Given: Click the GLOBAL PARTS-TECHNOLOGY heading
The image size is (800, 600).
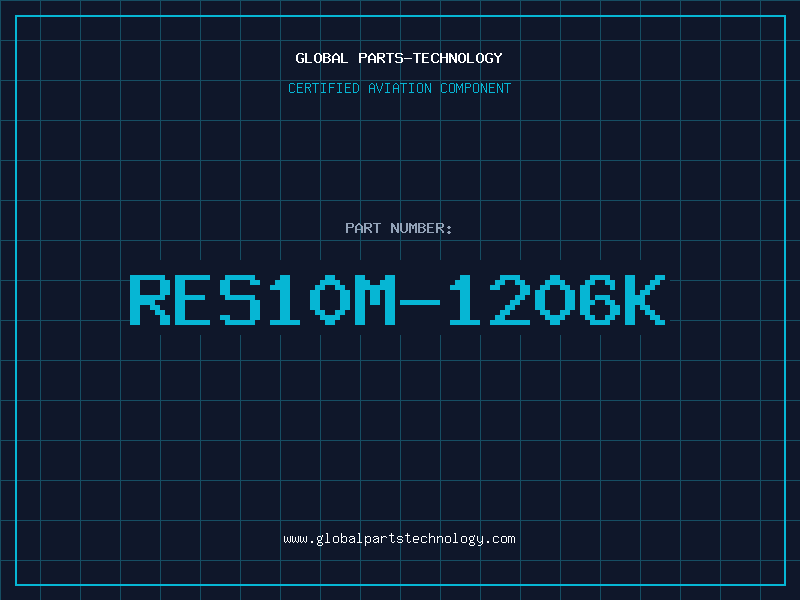Looking at the screenshot, I should [399, 58].
